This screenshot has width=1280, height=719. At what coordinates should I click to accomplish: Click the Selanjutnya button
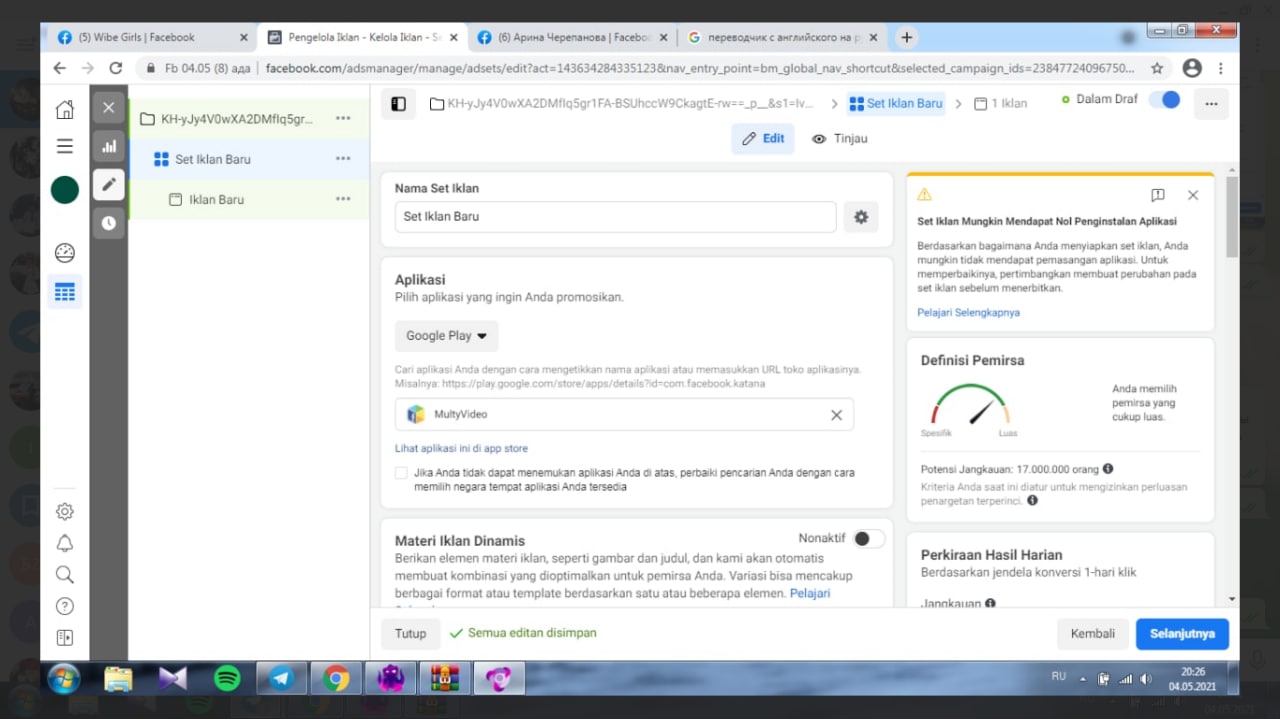pyautogui.click(x=1182, y=634)
